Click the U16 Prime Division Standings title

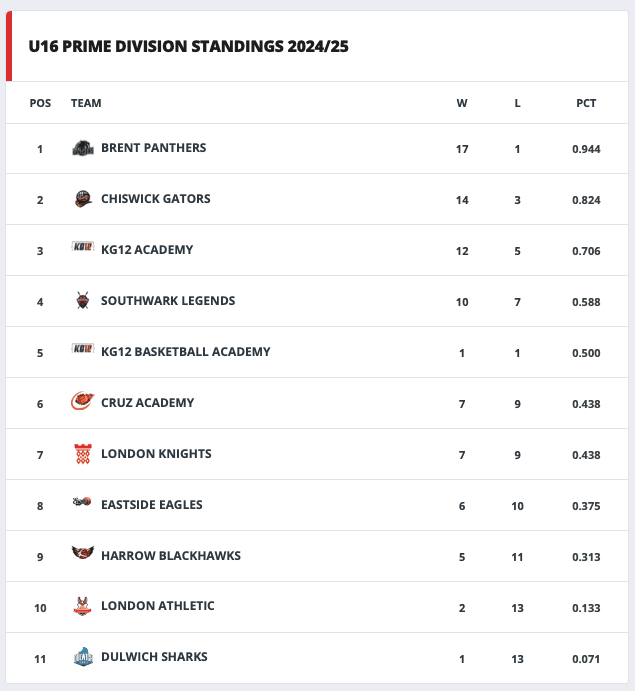pyautogui.click(x=189, y=46)
